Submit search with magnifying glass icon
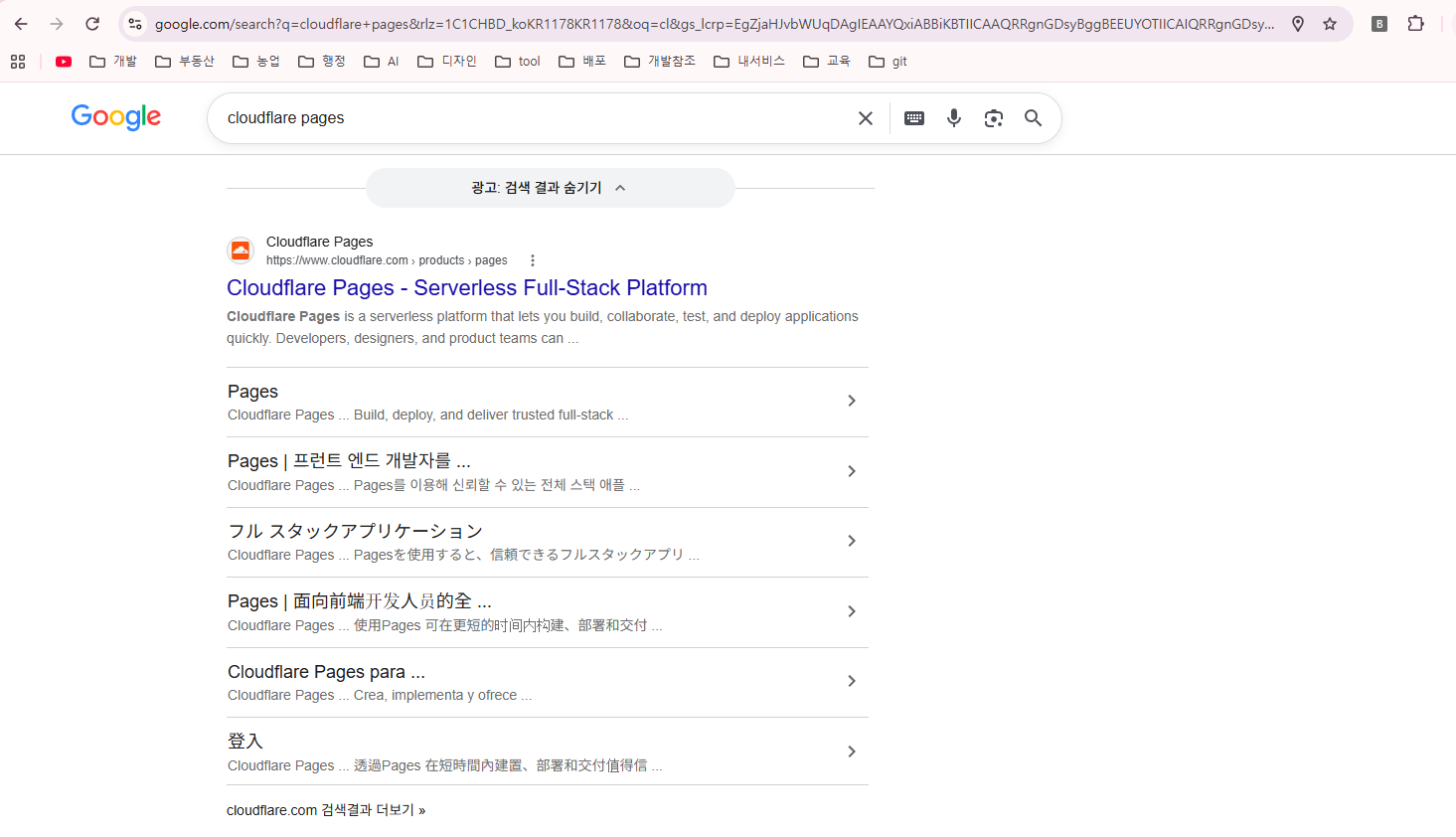 tap(1034, 118)
